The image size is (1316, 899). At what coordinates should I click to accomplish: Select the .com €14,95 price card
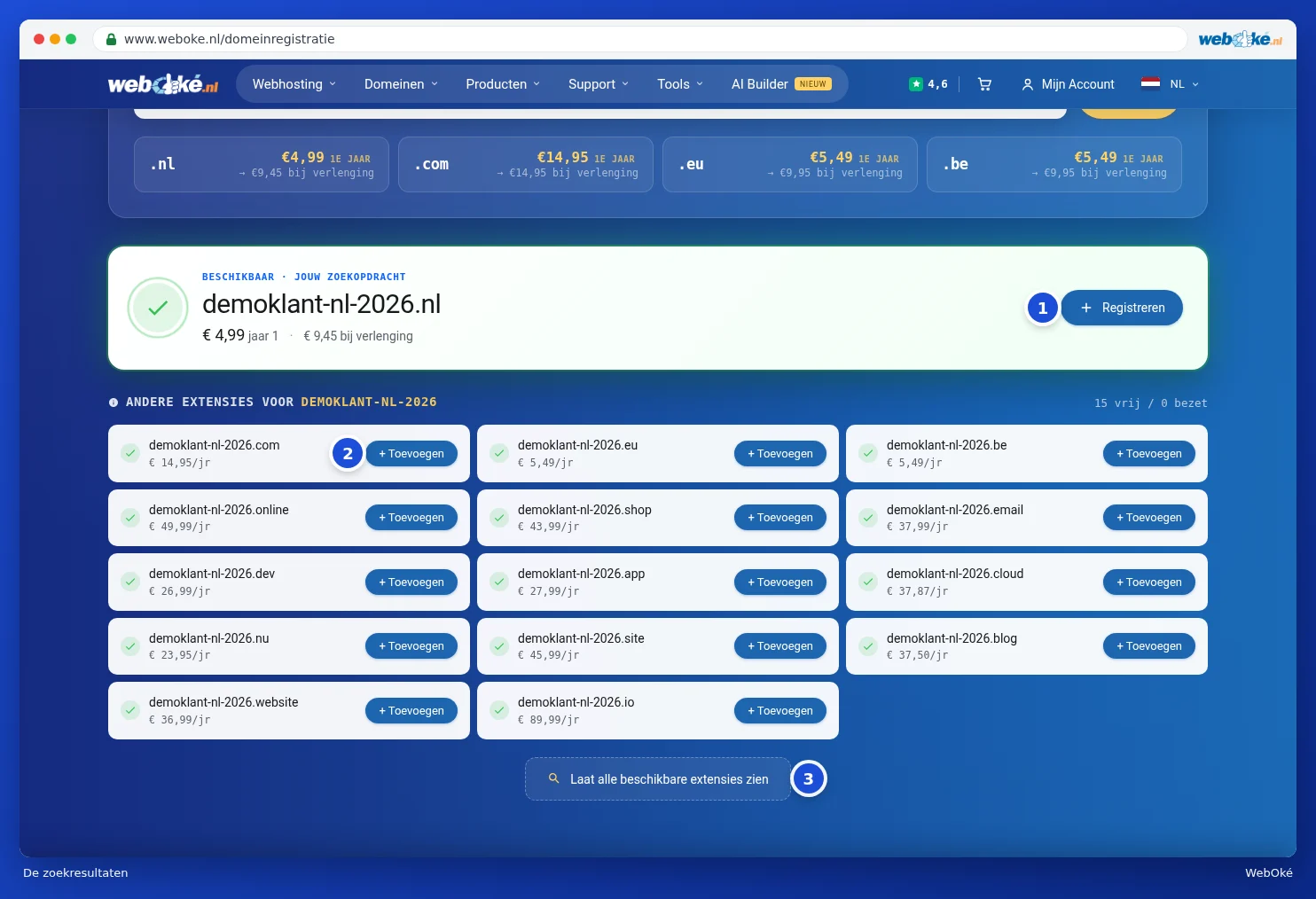click(526, 164)
